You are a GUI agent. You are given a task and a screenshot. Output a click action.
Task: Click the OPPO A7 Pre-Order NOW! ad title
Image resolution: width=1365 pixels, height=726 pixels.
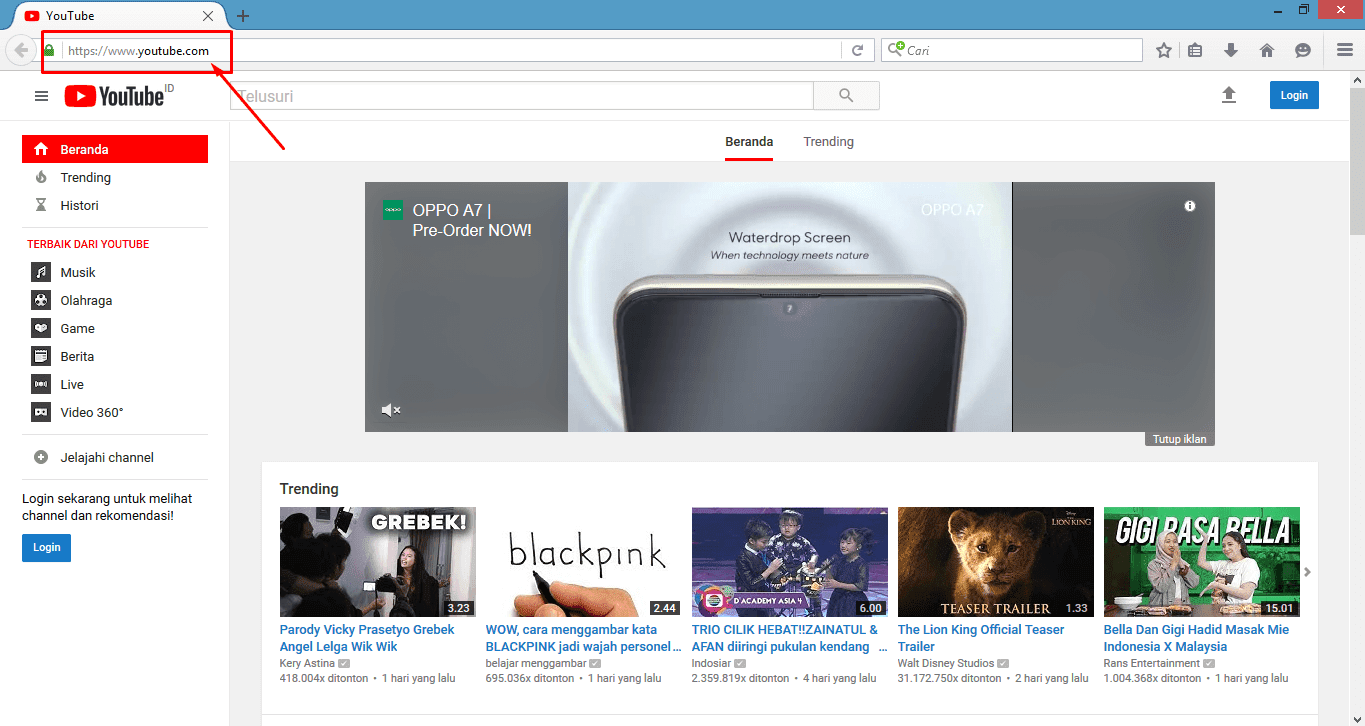[x=472, y=220]
